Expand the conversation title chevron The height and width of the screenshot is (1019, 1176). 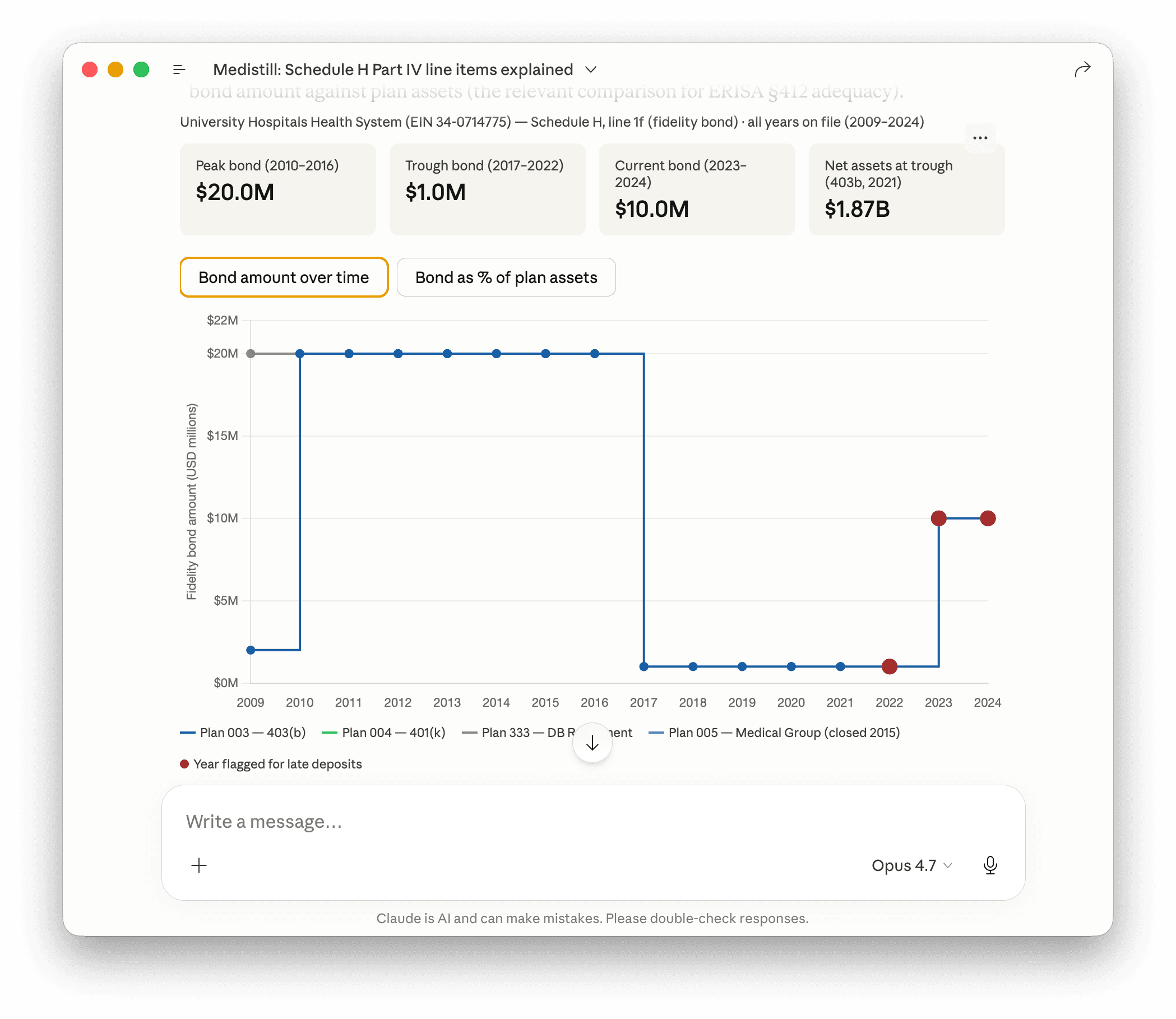[591, 70]
